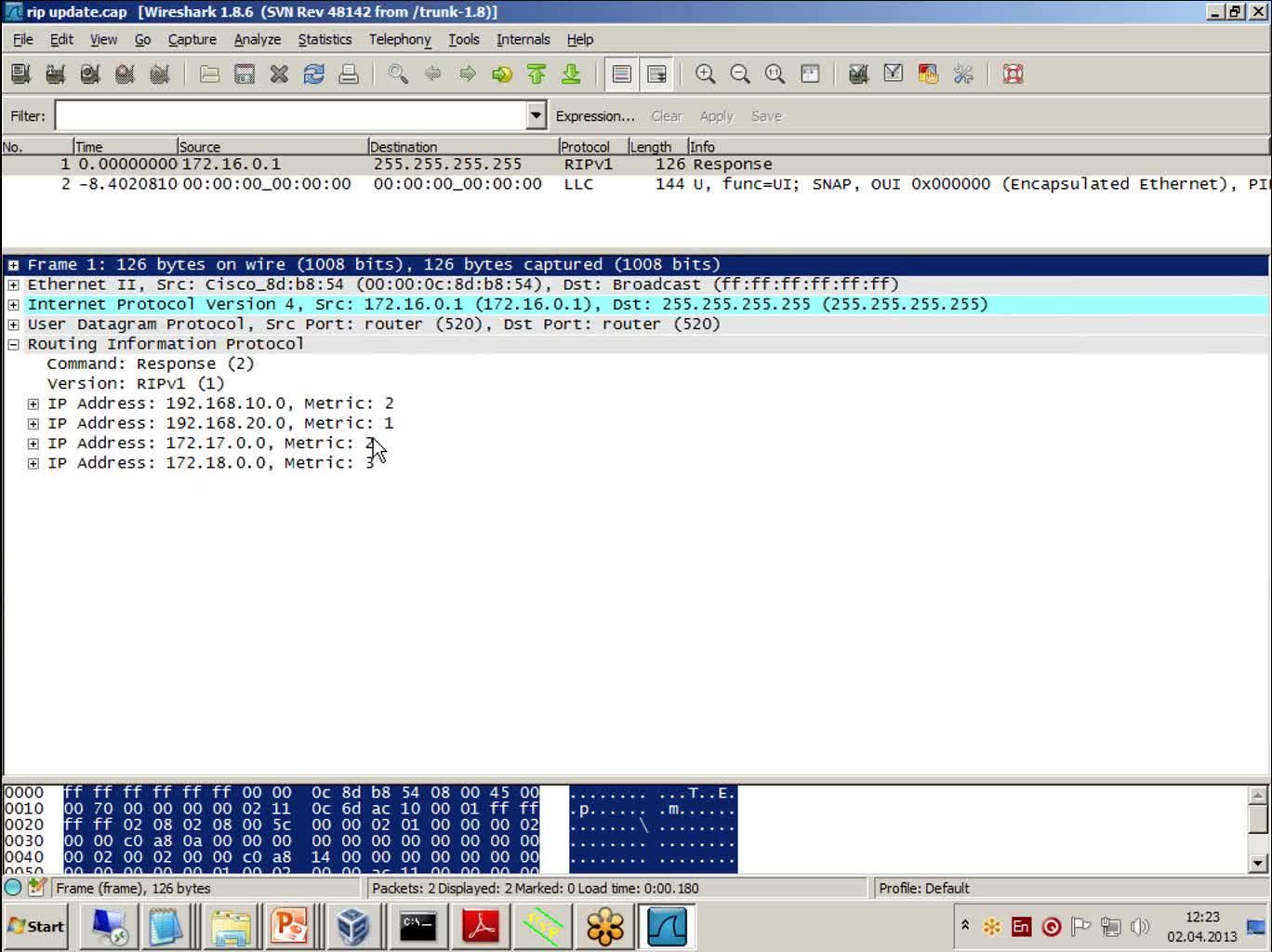Zoom in on packet text
Viewport: 1272px width, 952px height.
click(x=706, y=74)
